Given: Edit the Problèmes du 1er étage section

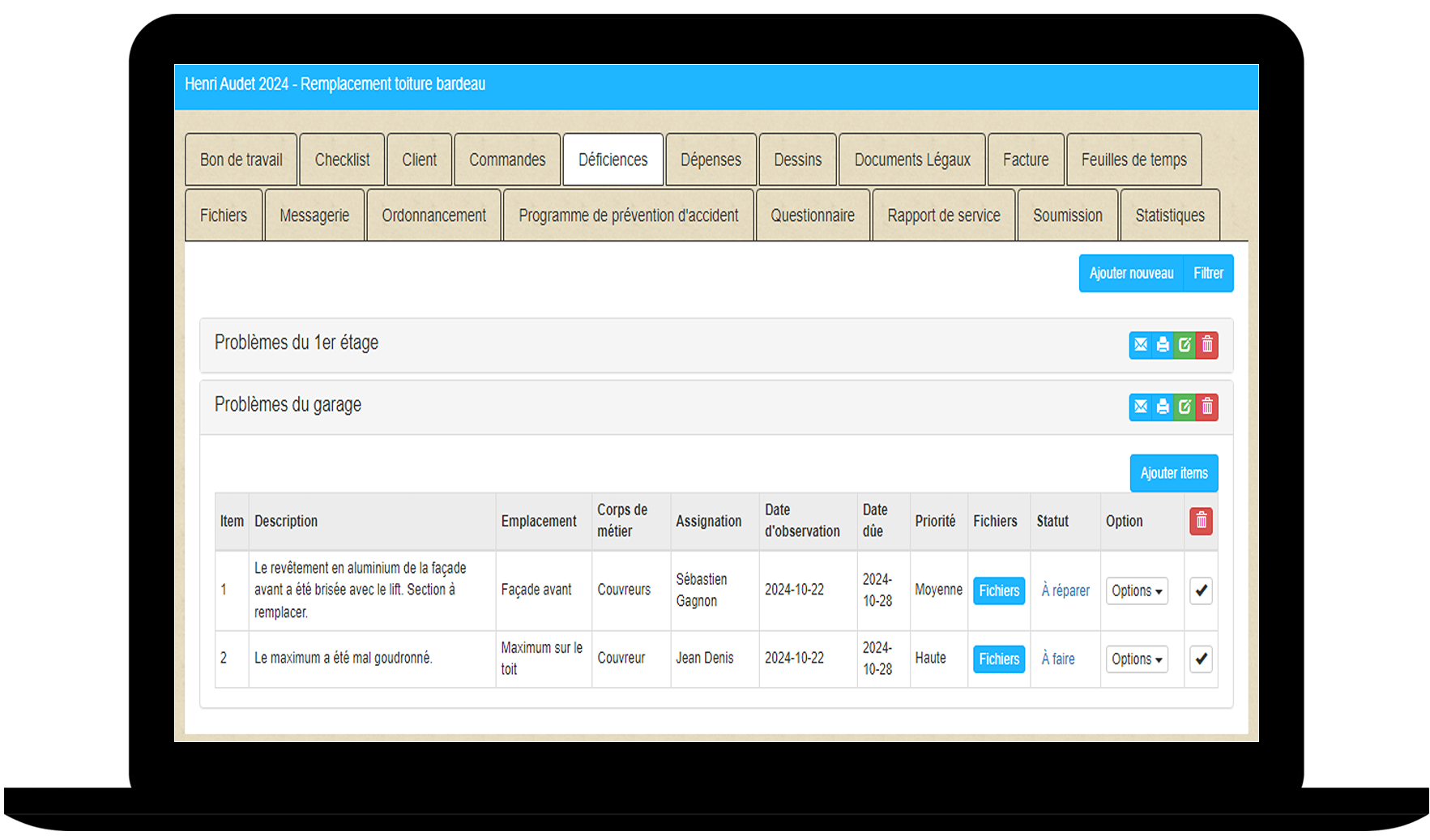Looking at the screenshot, I should click(1185, 345).
